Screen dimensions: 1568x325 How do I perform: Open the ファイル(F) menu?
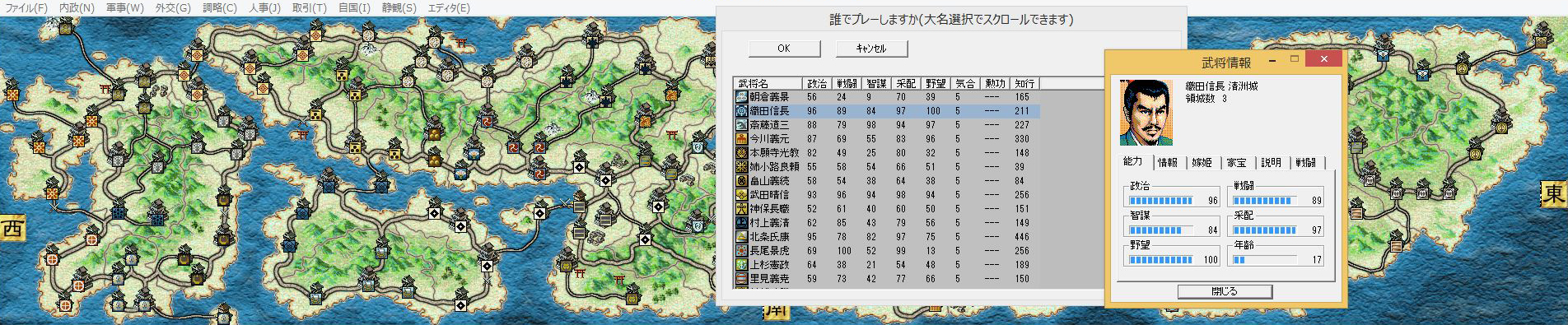(26, 7)
